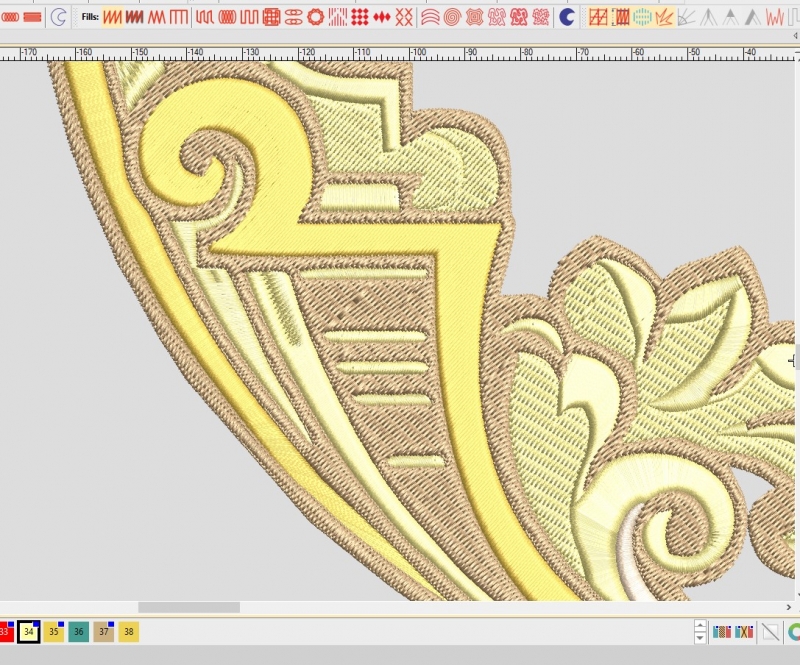
Task: Toggle the orange jagged edge effect
Action: (663, 17)
